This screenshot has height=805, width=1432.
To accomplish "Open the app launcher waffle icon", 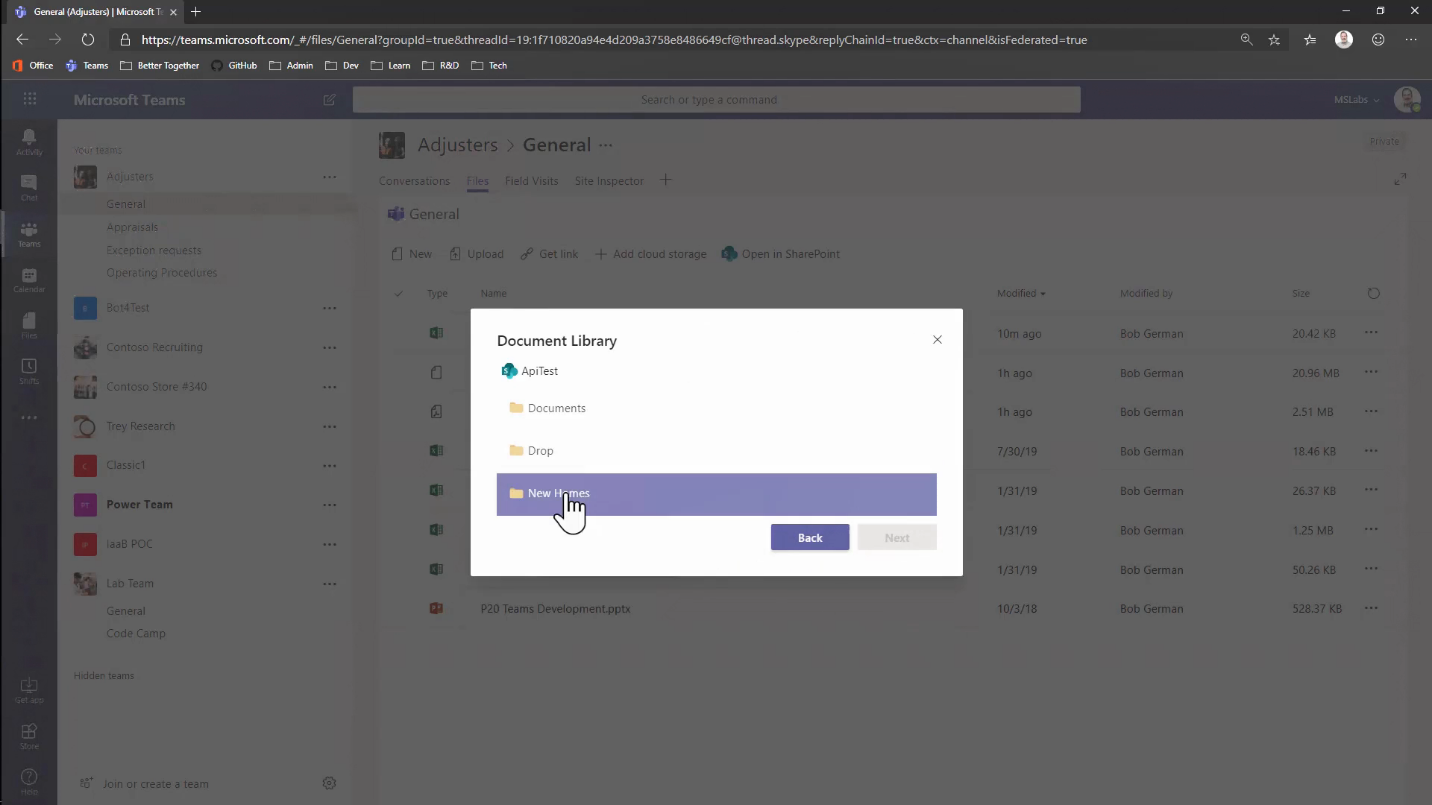I will 30,99.
